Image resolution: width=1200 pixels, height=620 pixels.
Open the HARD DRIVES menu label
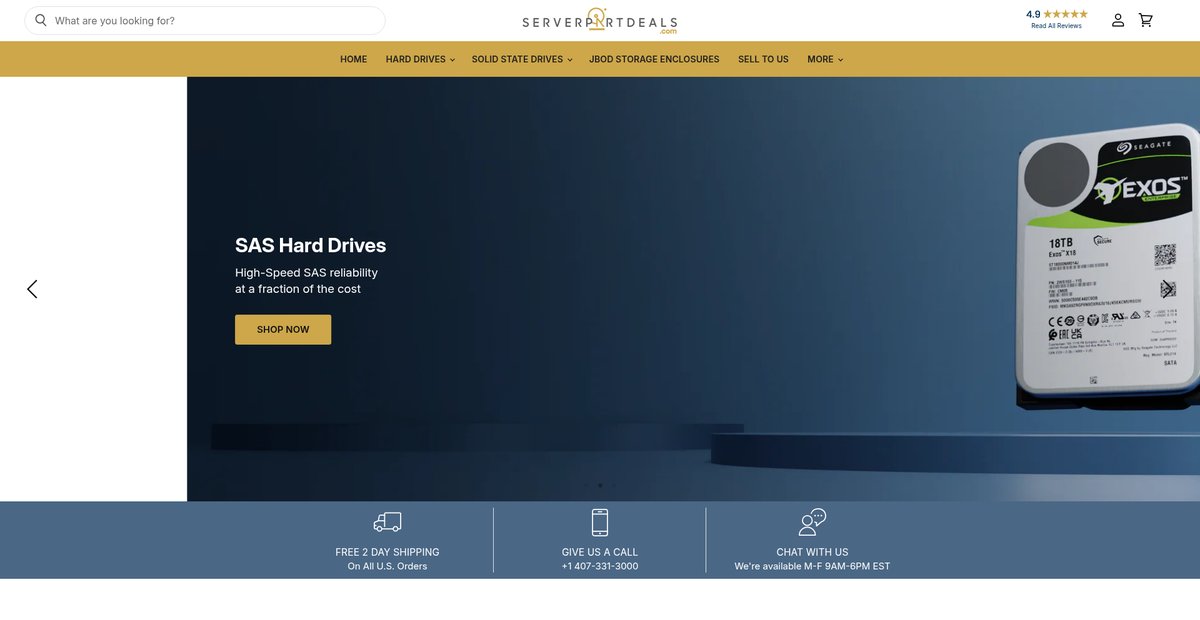416,59
